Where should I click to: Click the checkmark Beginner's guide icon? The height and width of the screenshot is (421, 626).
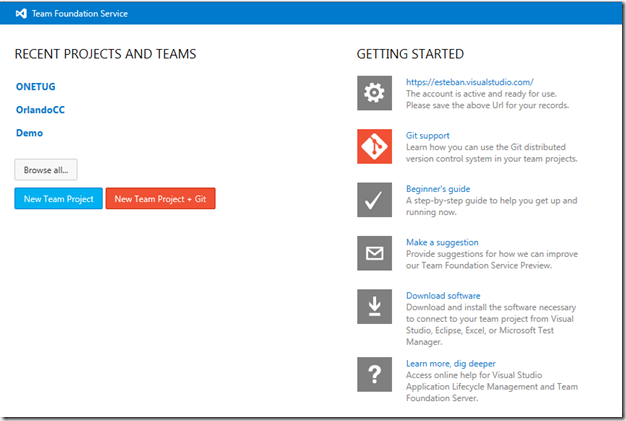click(x=374, y=200)
